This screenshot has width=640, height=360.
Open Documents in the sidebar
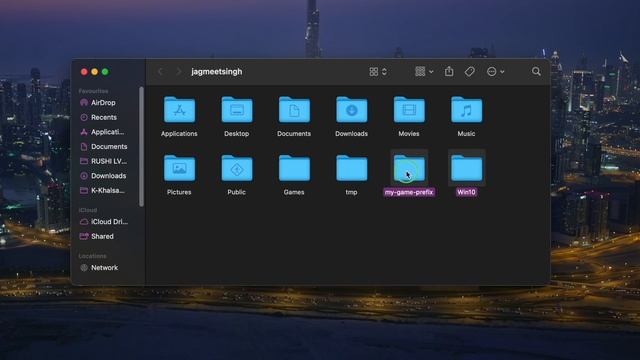point(109,147)
